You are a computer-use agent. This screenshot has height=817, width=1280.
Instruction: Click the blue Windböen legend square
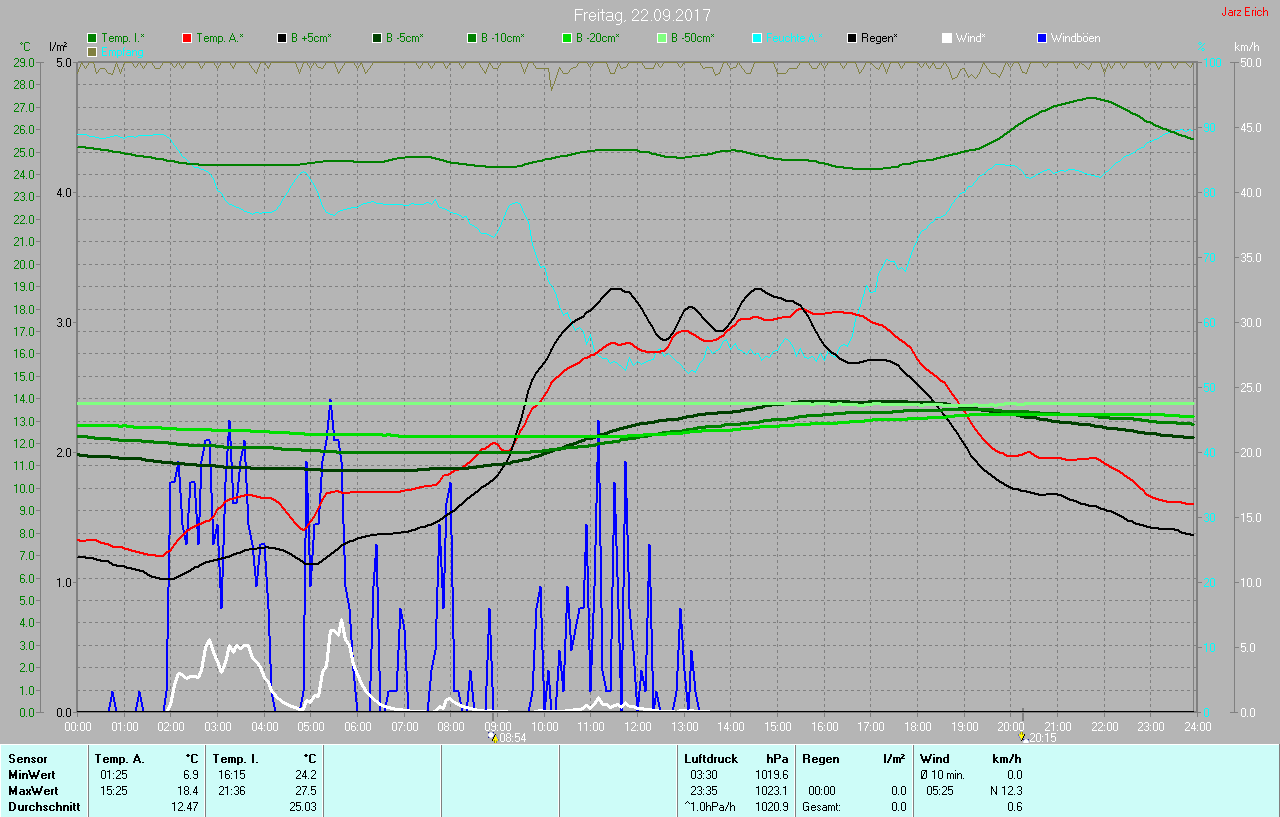point(1043,38)
